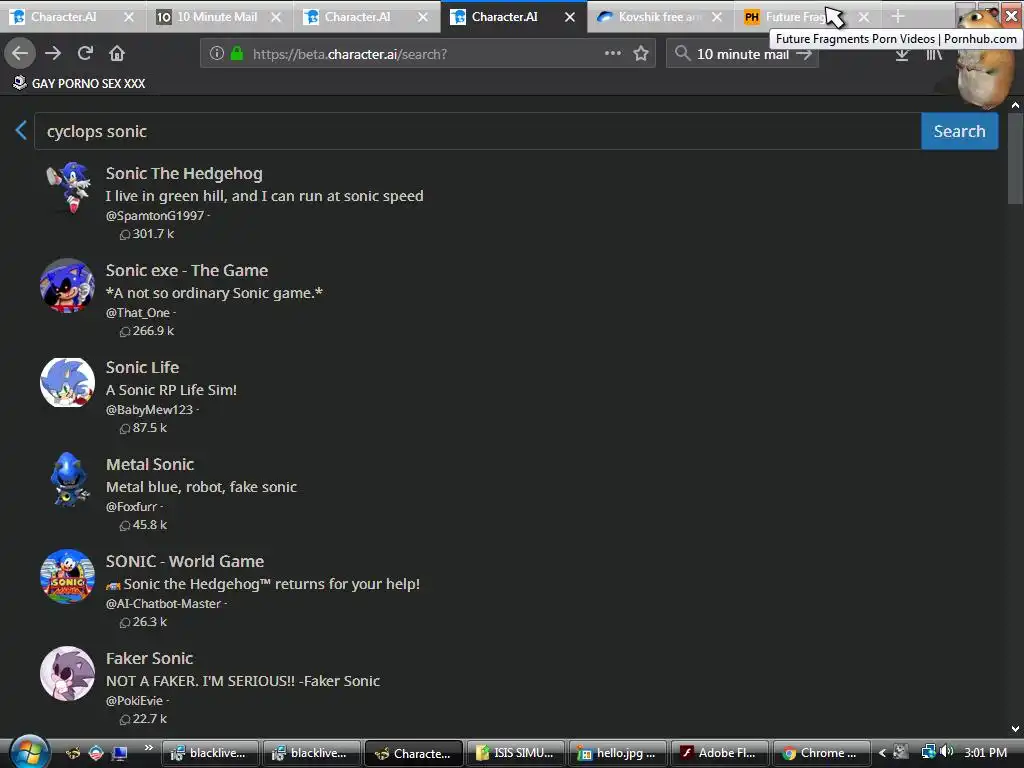Go back using the browser back arrow

click(20, 54)
